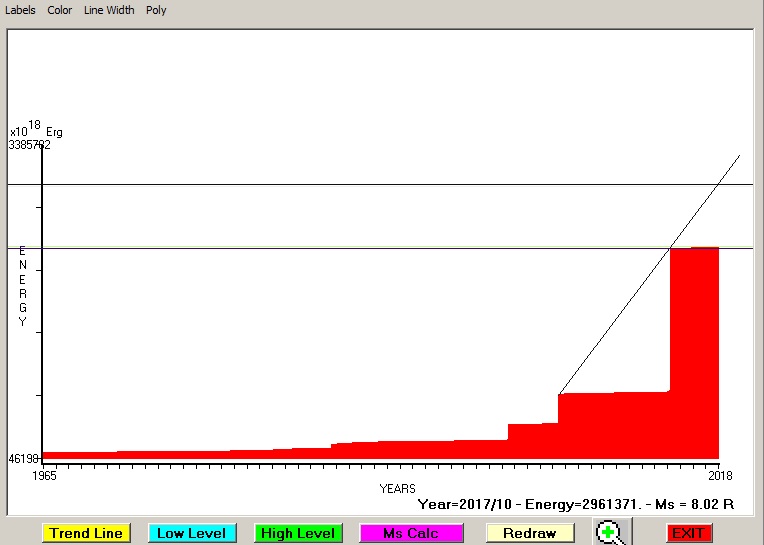
Task: Click the magnifier zoom-in icon
Action: pos(609,533)
